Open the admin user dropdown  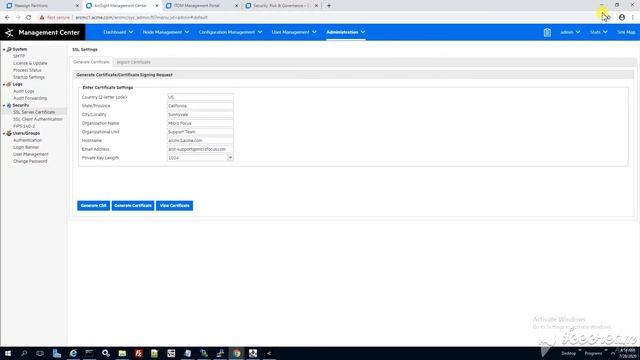[x=570, y=32]
